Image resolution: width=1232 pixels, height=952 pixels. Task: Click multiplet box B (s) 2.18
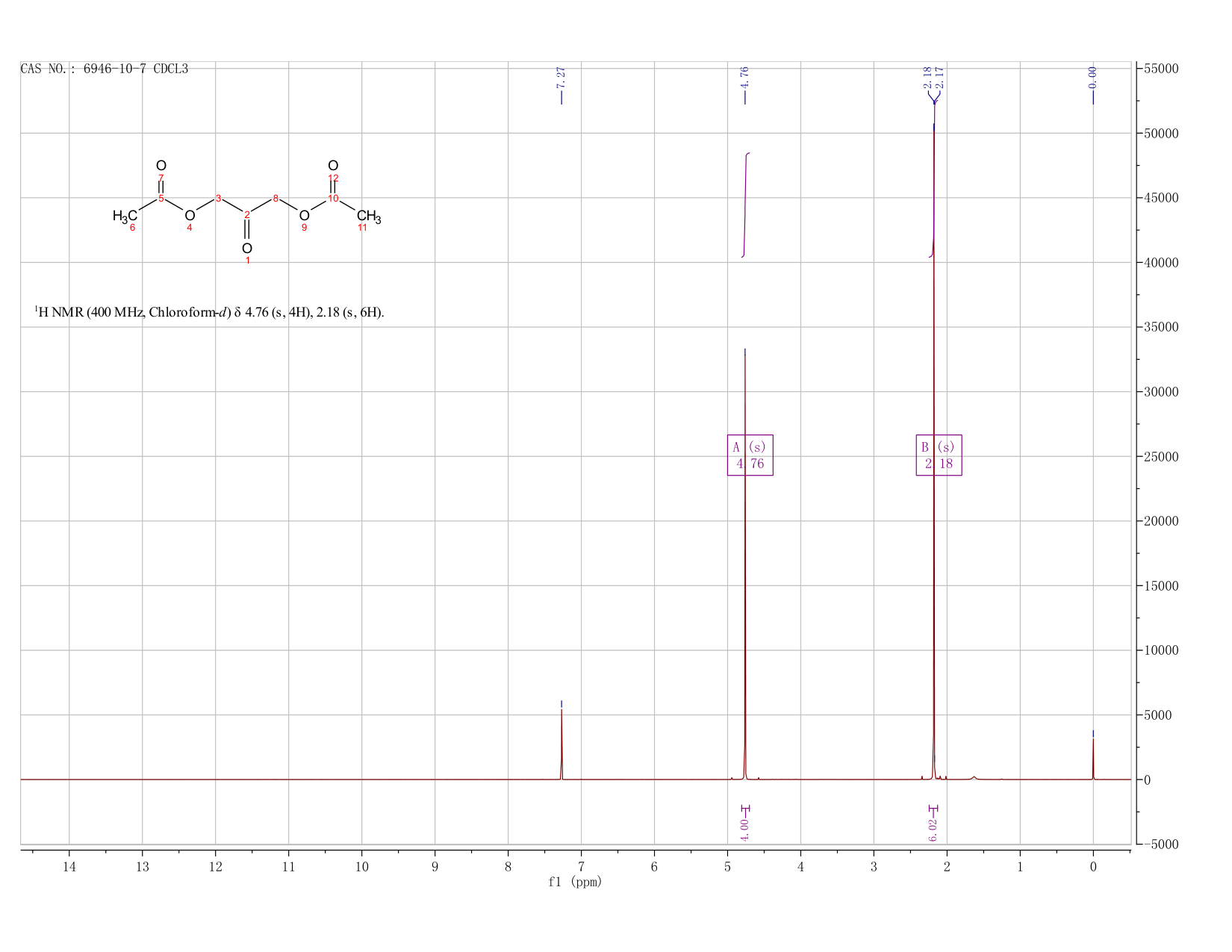click(x=939, y=455)
